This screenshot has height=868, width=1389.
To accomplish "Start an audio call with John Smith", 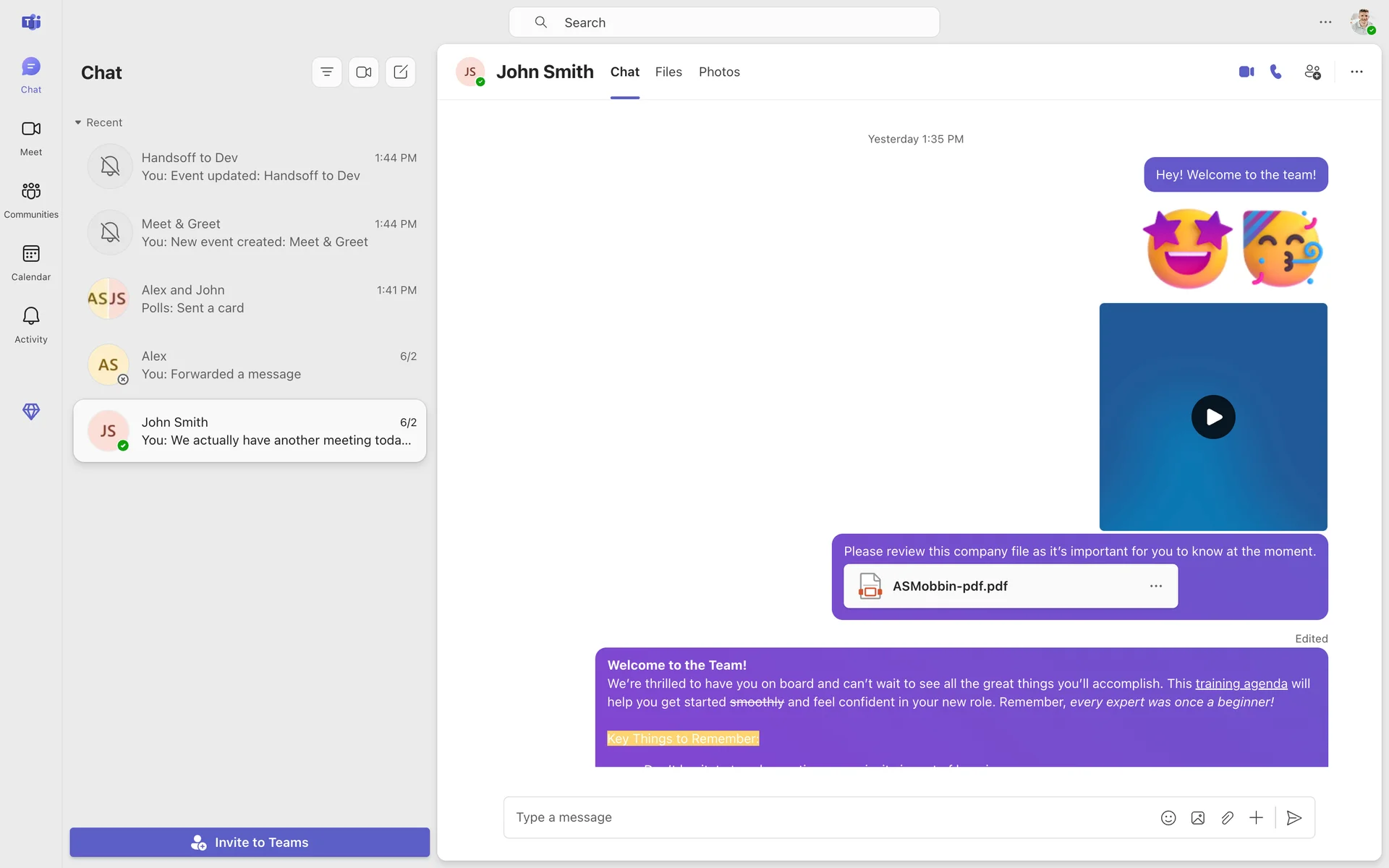I will coord(1276,72).
